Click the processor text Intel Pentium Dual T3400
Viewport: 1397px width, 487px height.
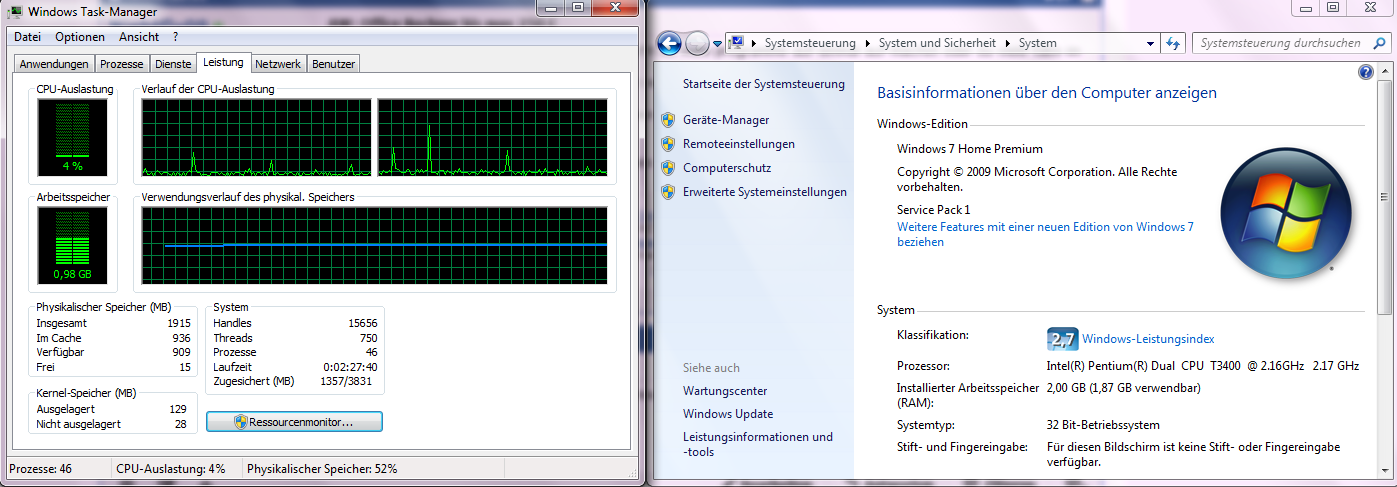pos(1203,366)
